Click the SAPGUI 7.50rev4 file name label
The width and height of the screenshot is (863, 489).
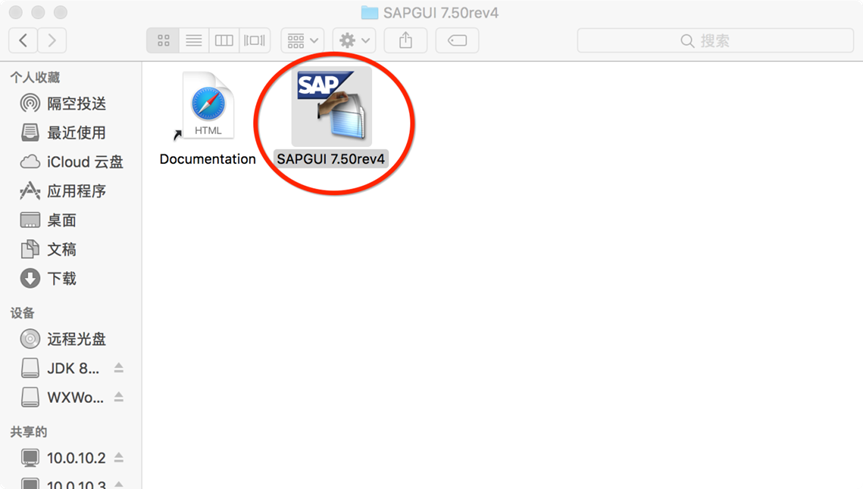pos(331,159)
